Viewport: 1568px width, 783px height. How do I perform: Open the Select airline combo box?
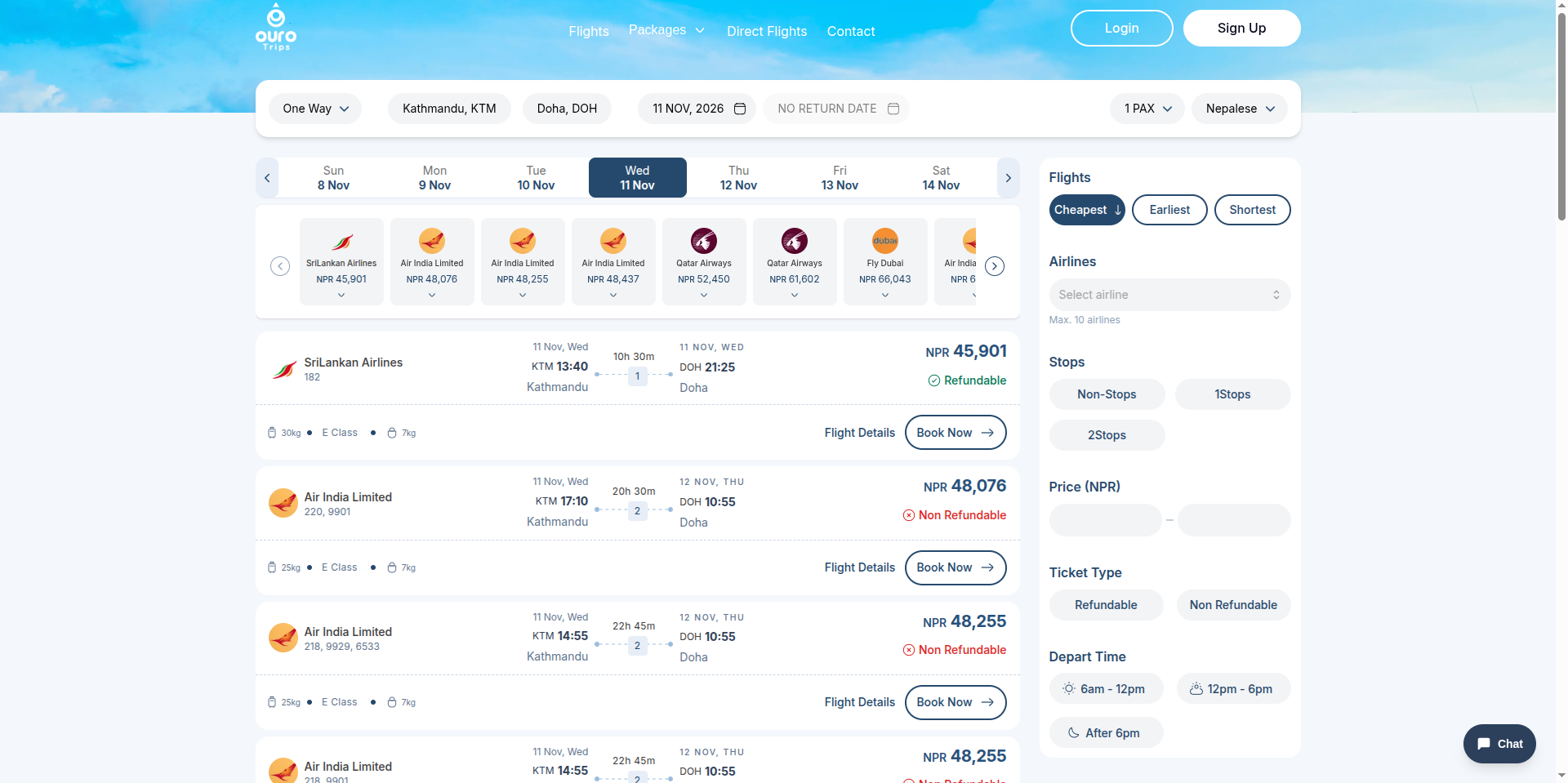pyautogui.click(x=1169, y=295)
